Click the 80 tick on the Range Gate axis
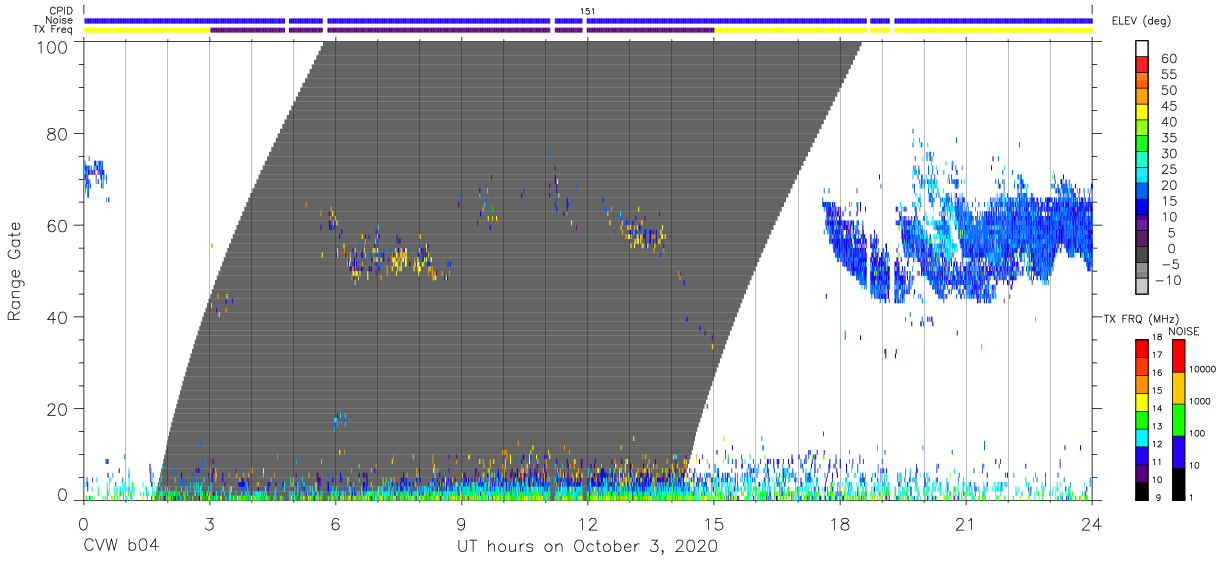The height and width of the screenshot is (567, 1228). pyautogui.click(x=59, y=134)
